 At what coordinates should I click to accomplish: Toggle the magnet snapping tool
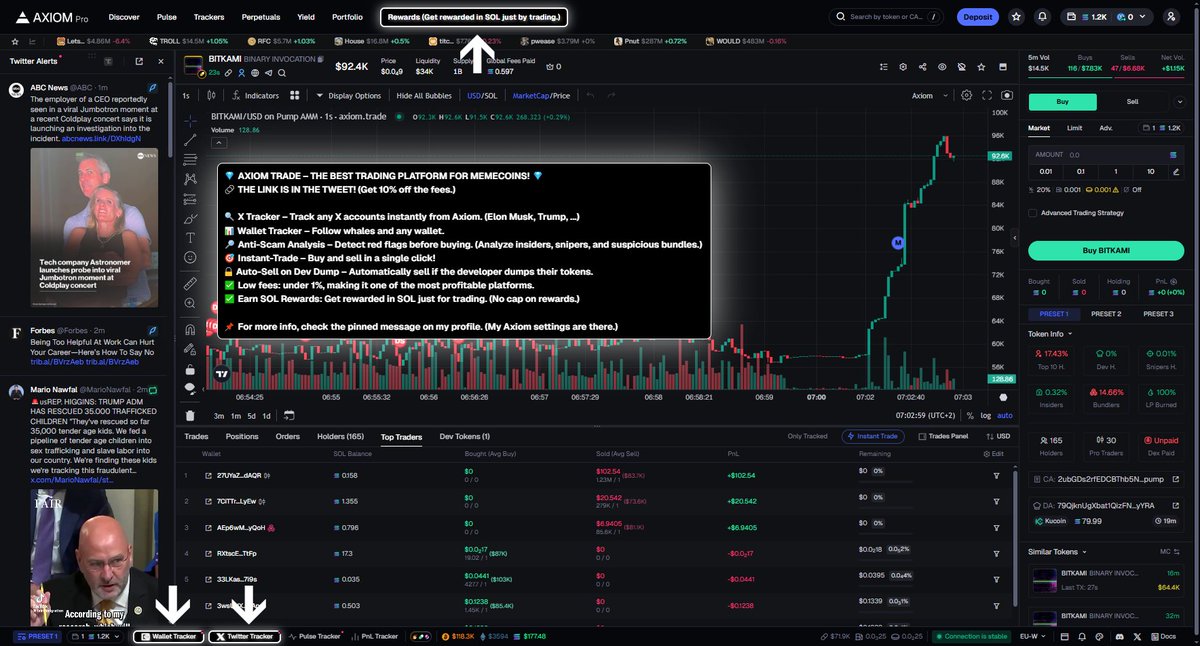(190, 329)
